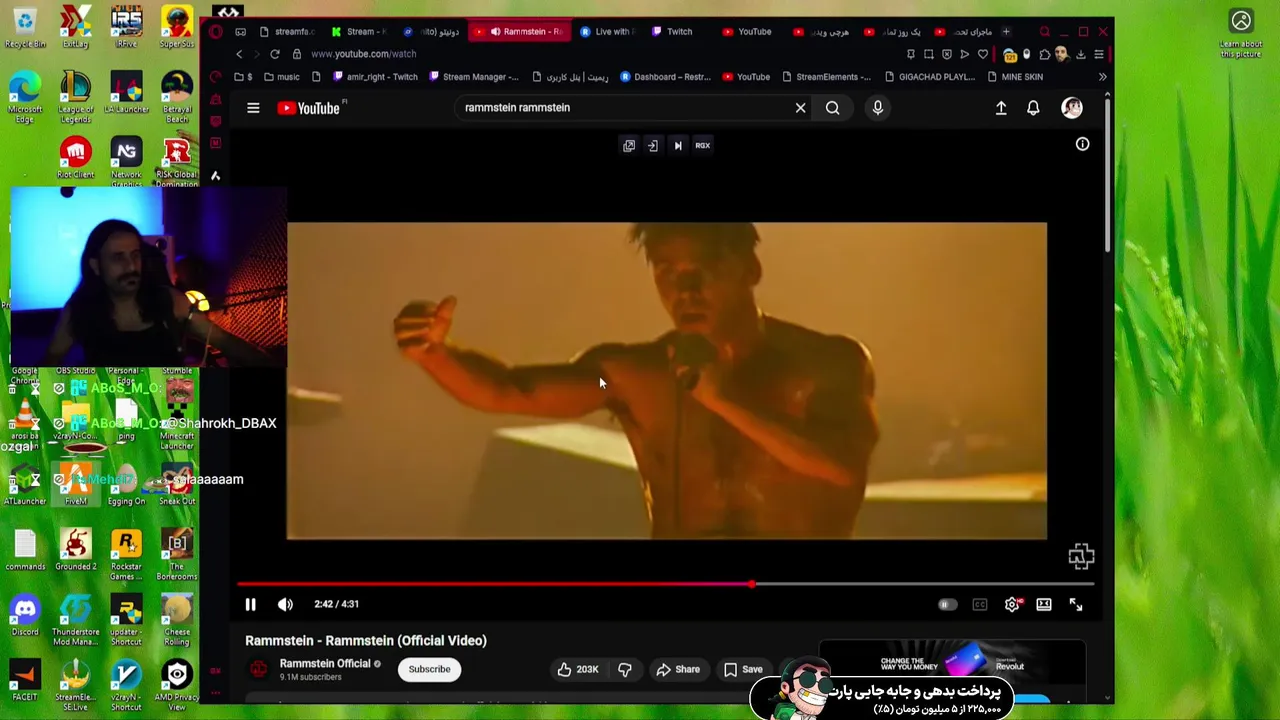Click the sign-in arrow overlay icon
This screenshot has width=1280, height=720.
pyautogui.click(x=653, y=145)
